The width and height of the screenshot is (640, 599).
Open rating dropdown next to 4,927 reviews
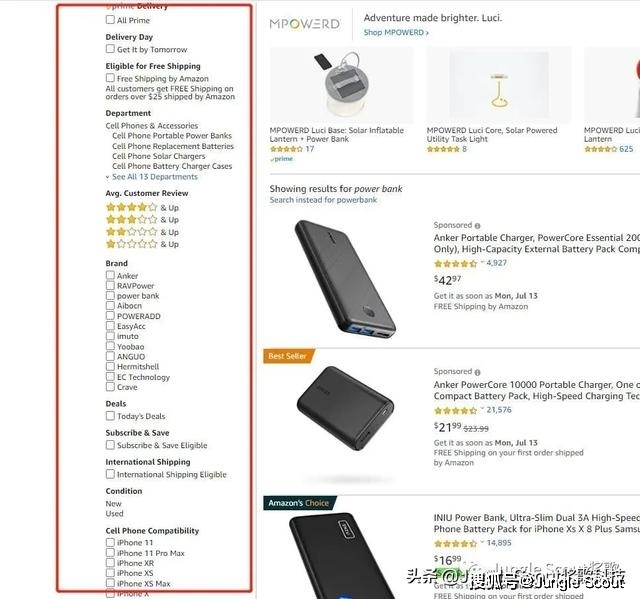coord(482,262)
